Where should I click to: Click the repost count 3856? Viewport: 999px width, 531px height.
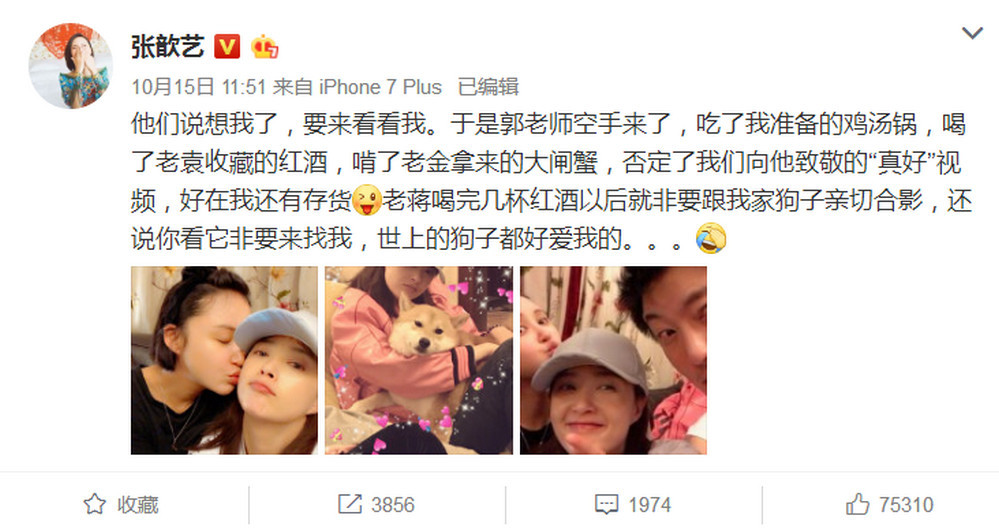click(x=393, y=505)
